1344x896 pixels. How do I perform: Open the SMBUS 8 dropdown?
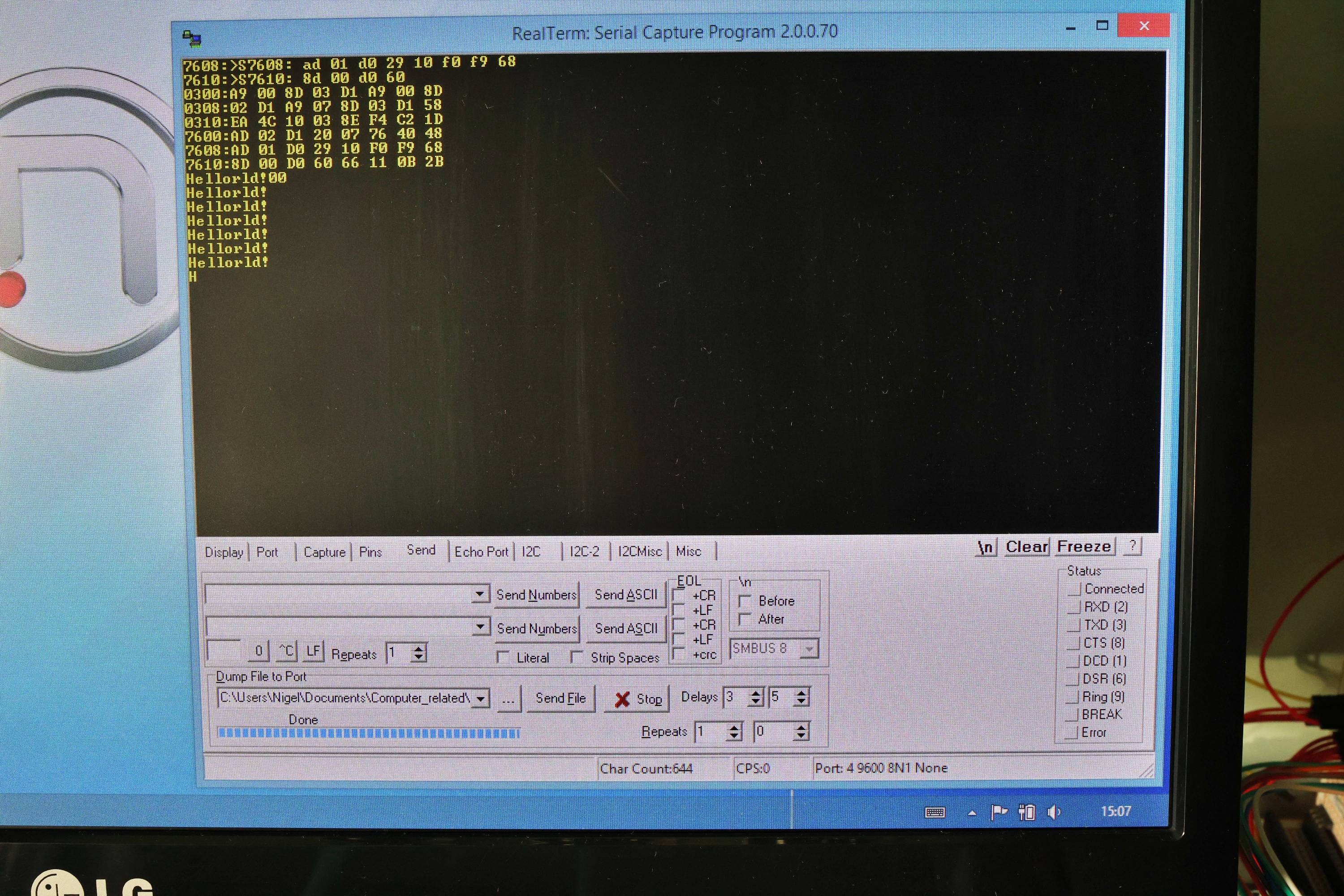[x=809, y=649]
